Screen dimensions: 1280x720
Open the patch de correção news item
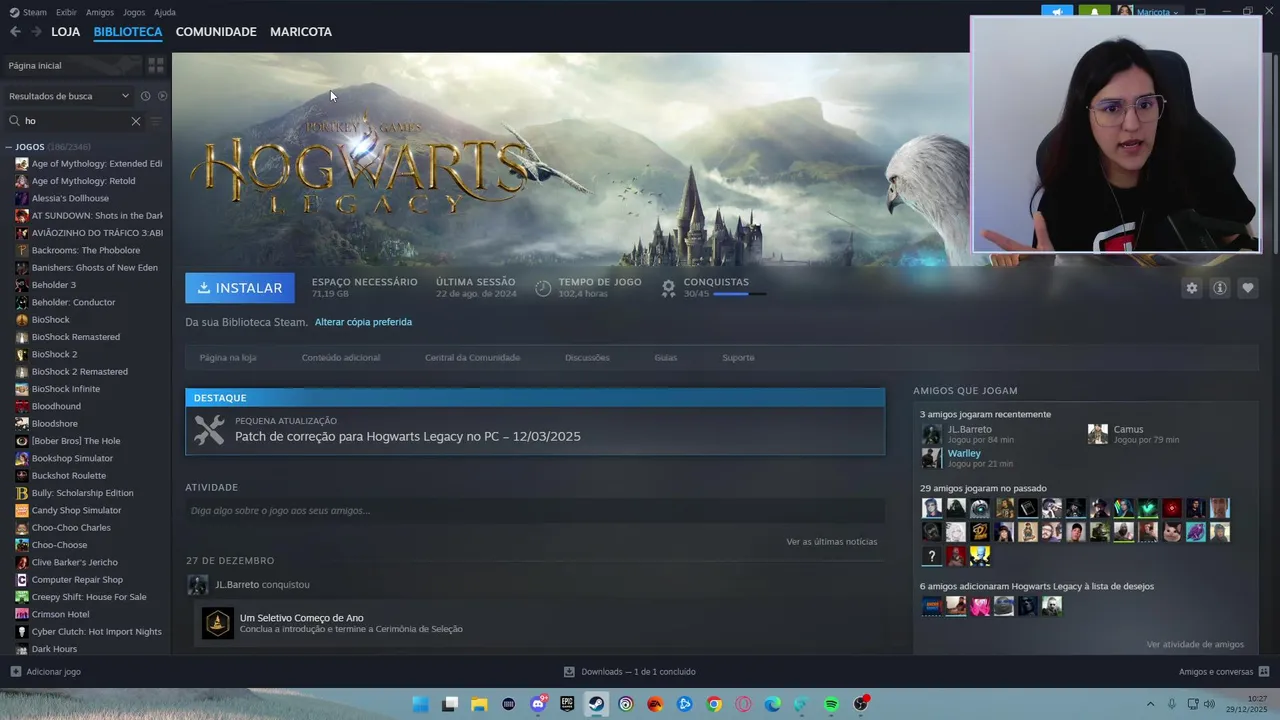pyautogui.click(x=535, y=430)
